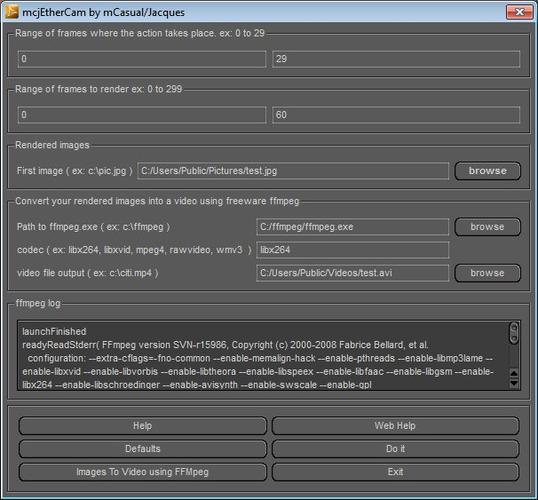The height and width of the screenshot is (500, 538).
Task: Open Web Help
Action: coord(395,426)
